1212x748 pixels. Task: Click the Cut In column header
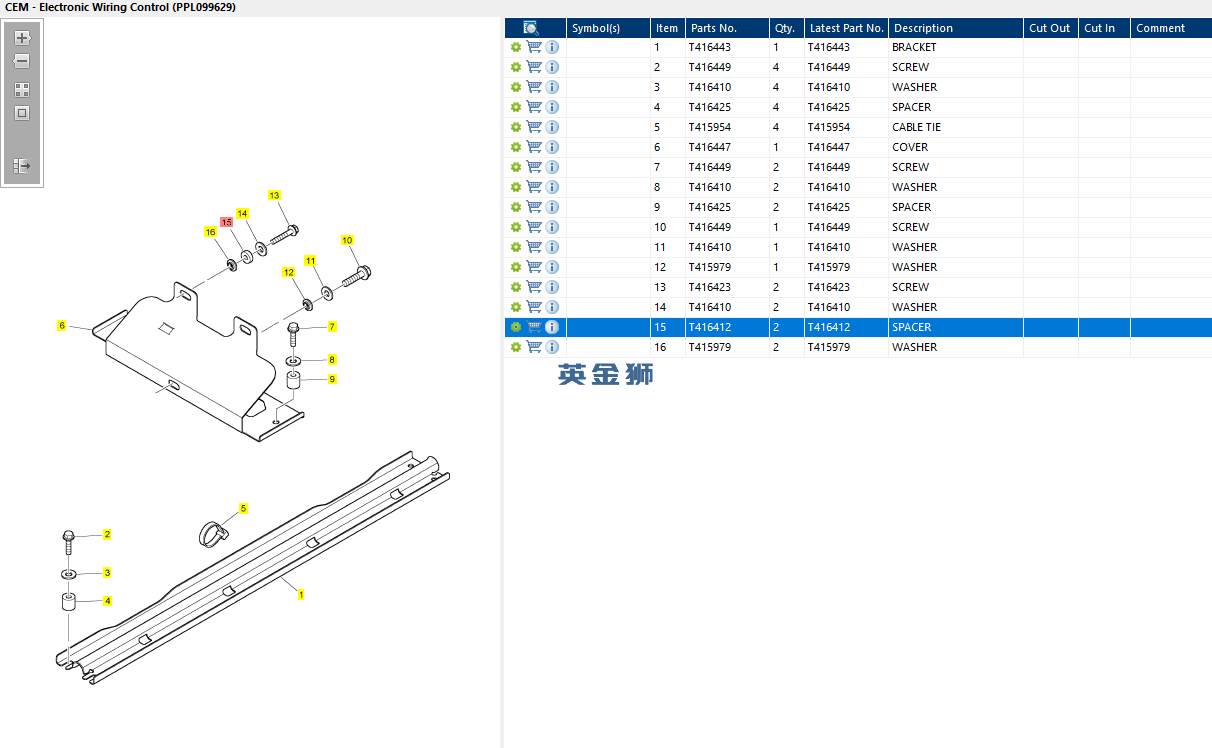tap(1104, 28)
